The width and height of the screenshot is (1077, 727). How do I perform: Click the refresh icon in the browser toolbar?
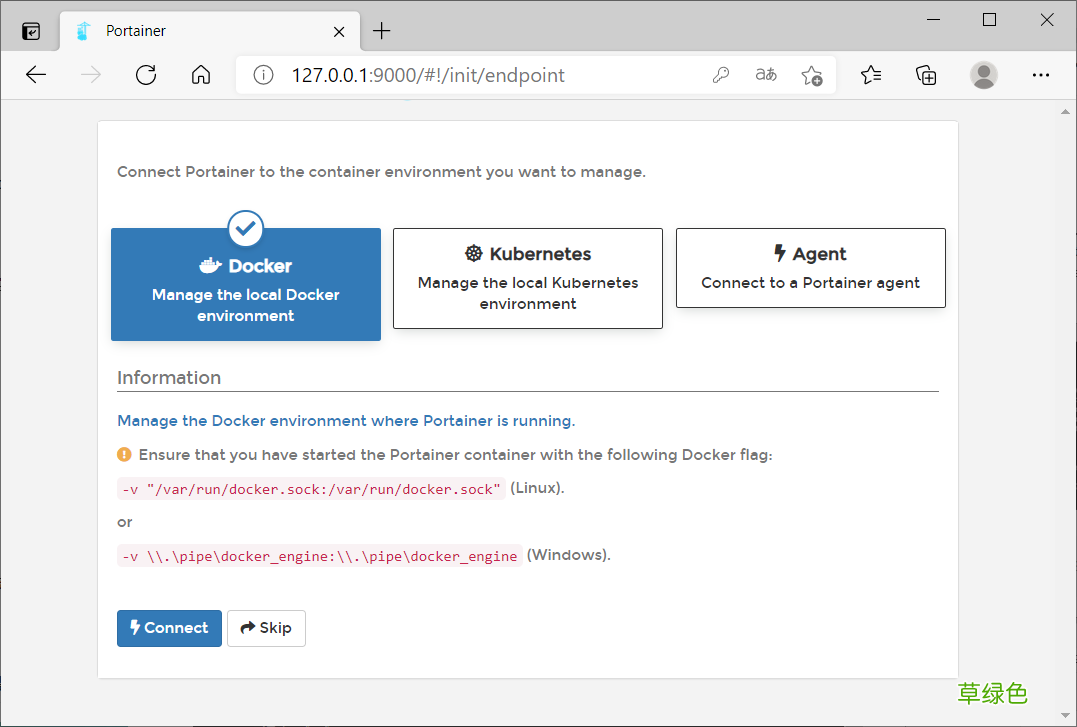(145, 74)
